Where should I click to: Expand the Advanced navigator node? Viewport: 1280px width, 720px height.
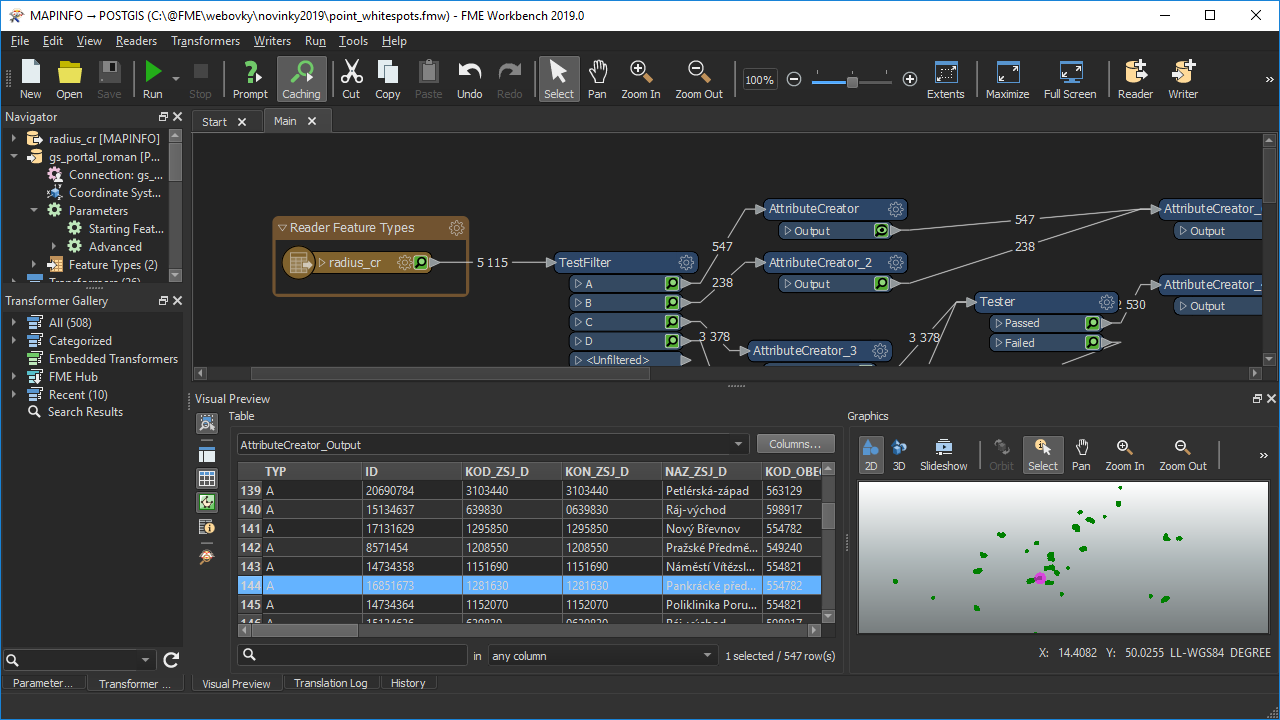click(x=54, y=247)
